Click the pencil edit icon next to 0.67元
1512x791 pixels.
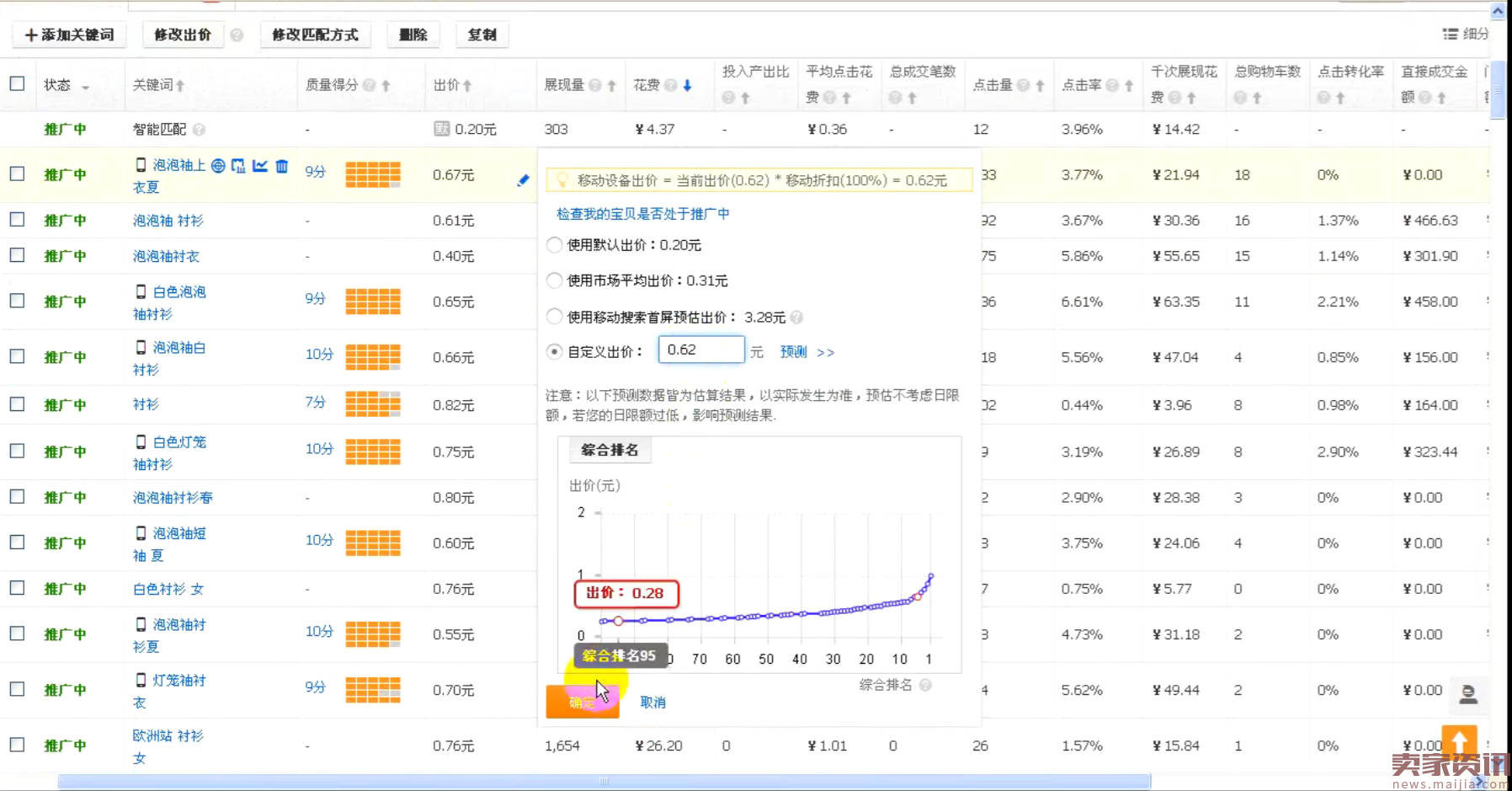coord(523,179)
